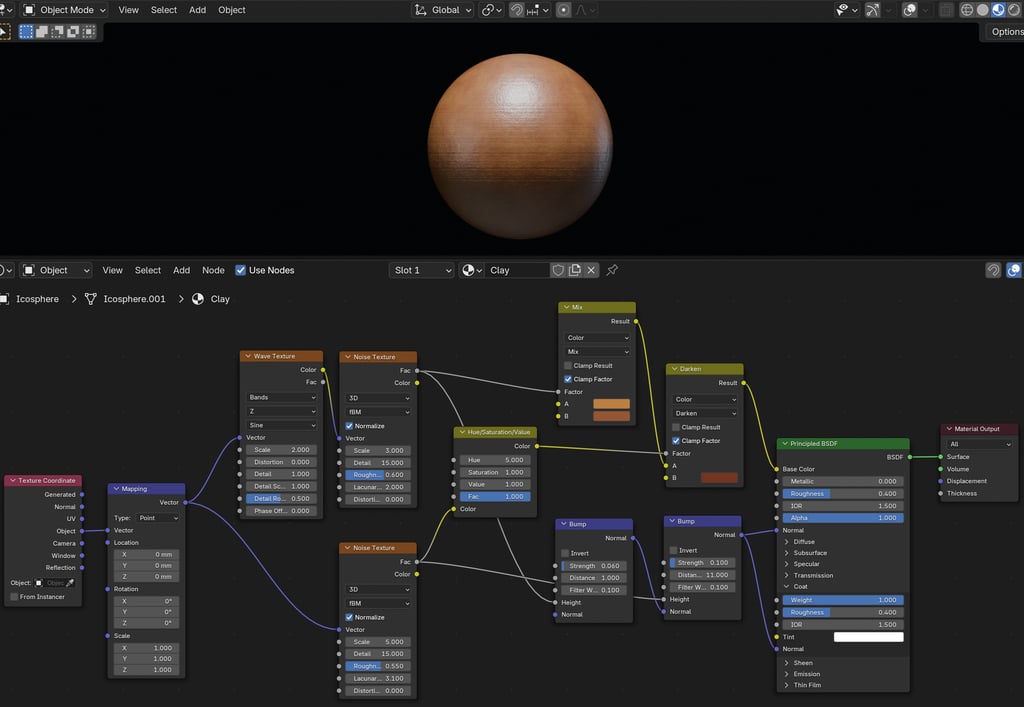Click the Options button in the viewport
This screenshot has width=1024, height=707.
click(x=1005, y=31)
